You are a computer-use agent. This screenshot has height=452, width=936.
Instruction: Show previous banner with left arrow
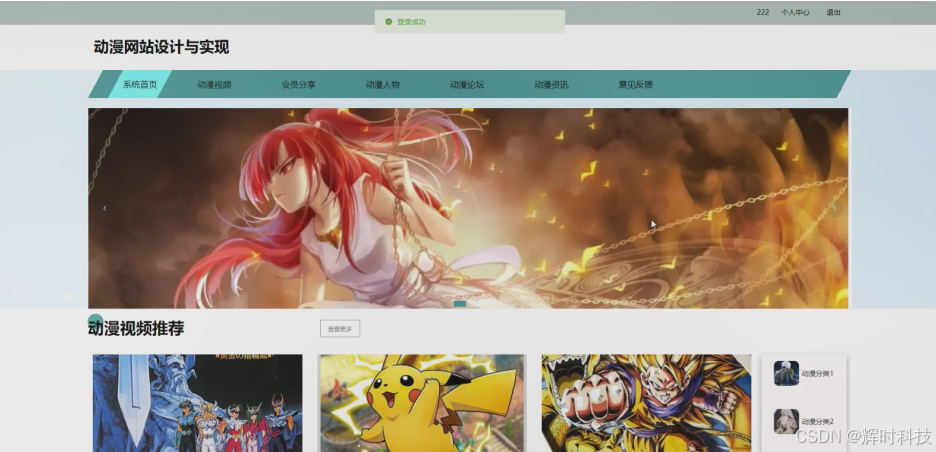(x=105, y=208)
